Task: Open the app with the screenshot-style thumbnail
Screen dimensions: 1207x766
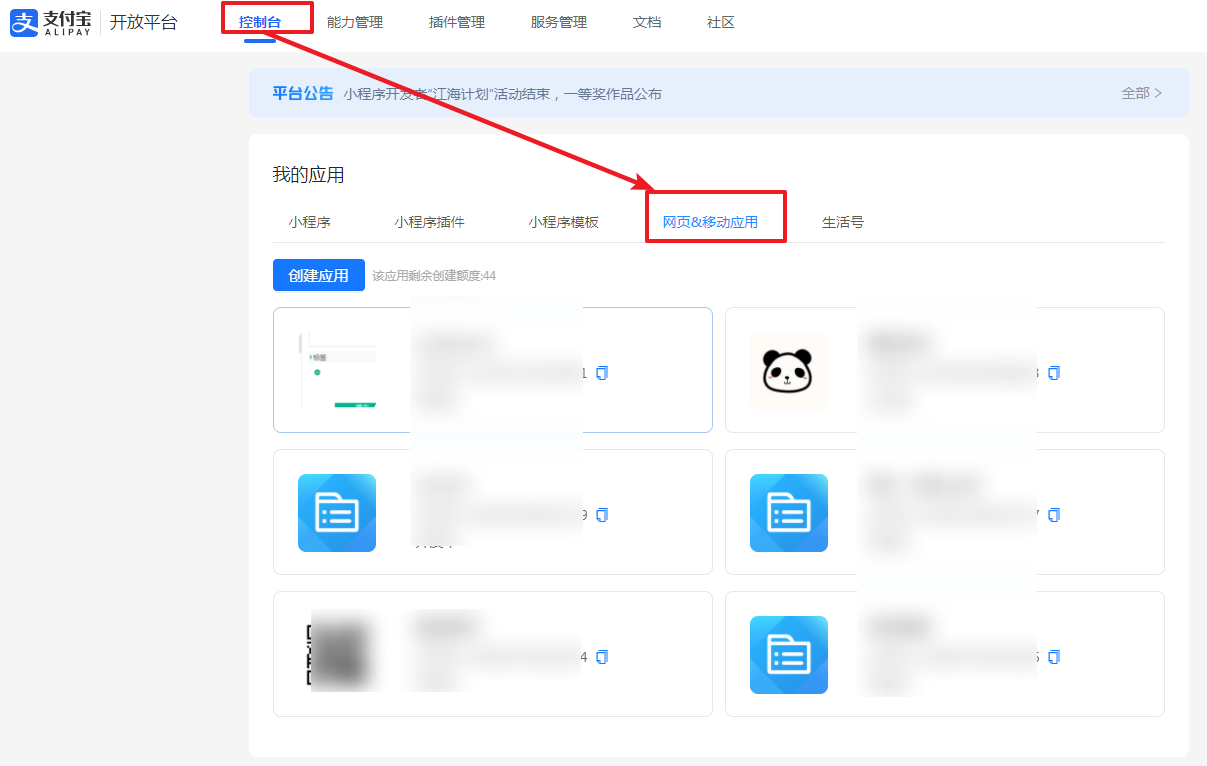Action: [x=337, y=371]
